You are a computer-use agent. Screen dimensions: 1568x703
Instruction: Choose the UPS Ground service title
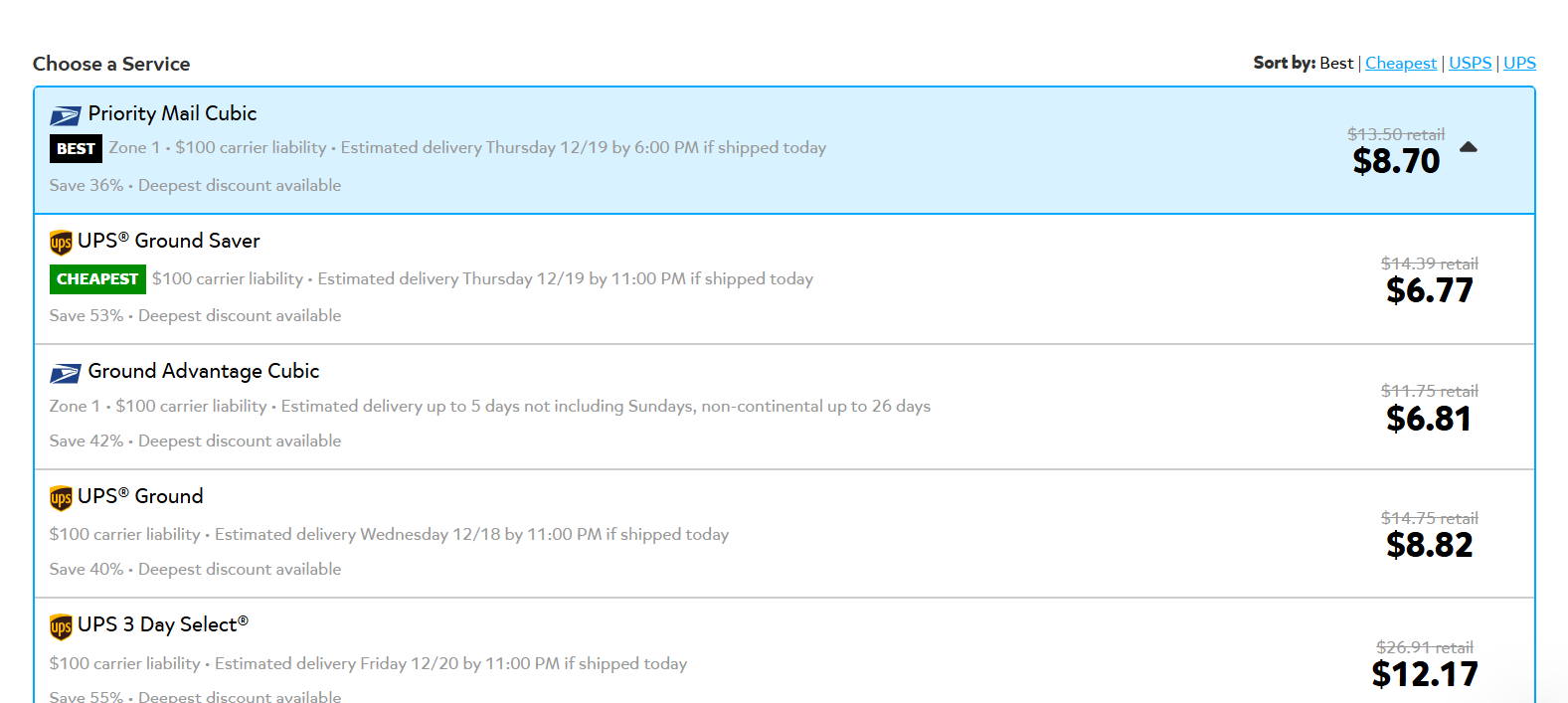(140, 496)
